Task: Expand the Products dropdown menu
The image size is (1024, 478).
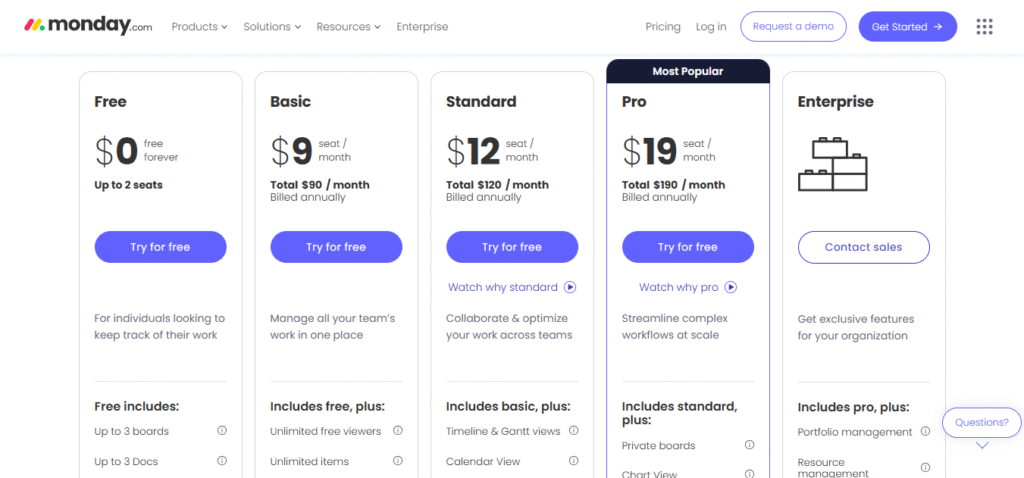Action: coord(199,27)
